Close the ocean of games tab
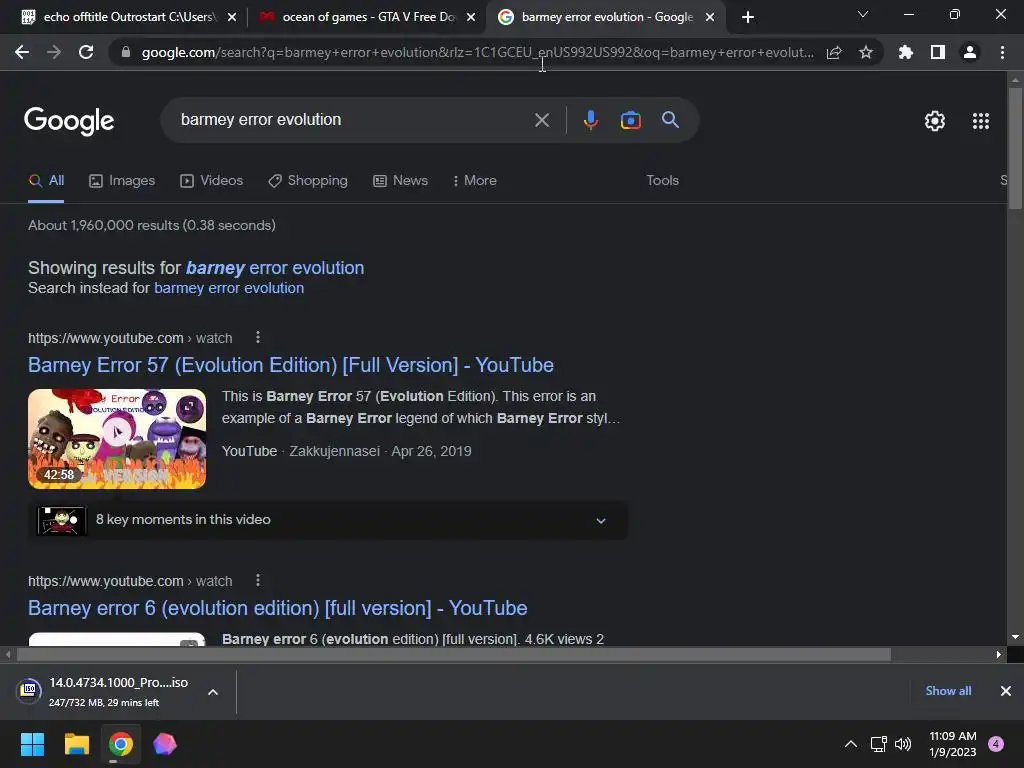Image resolution: width=1024 pixels, height=768 pixels. tap(471, 18)
